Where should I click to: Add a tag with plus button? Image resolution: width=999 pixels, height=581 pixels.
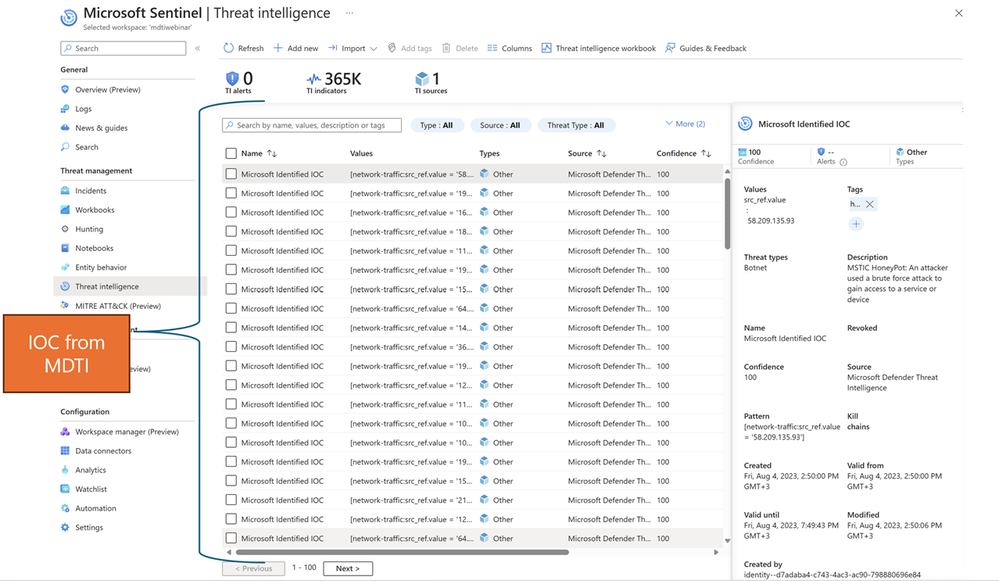[x=856, y=224]
